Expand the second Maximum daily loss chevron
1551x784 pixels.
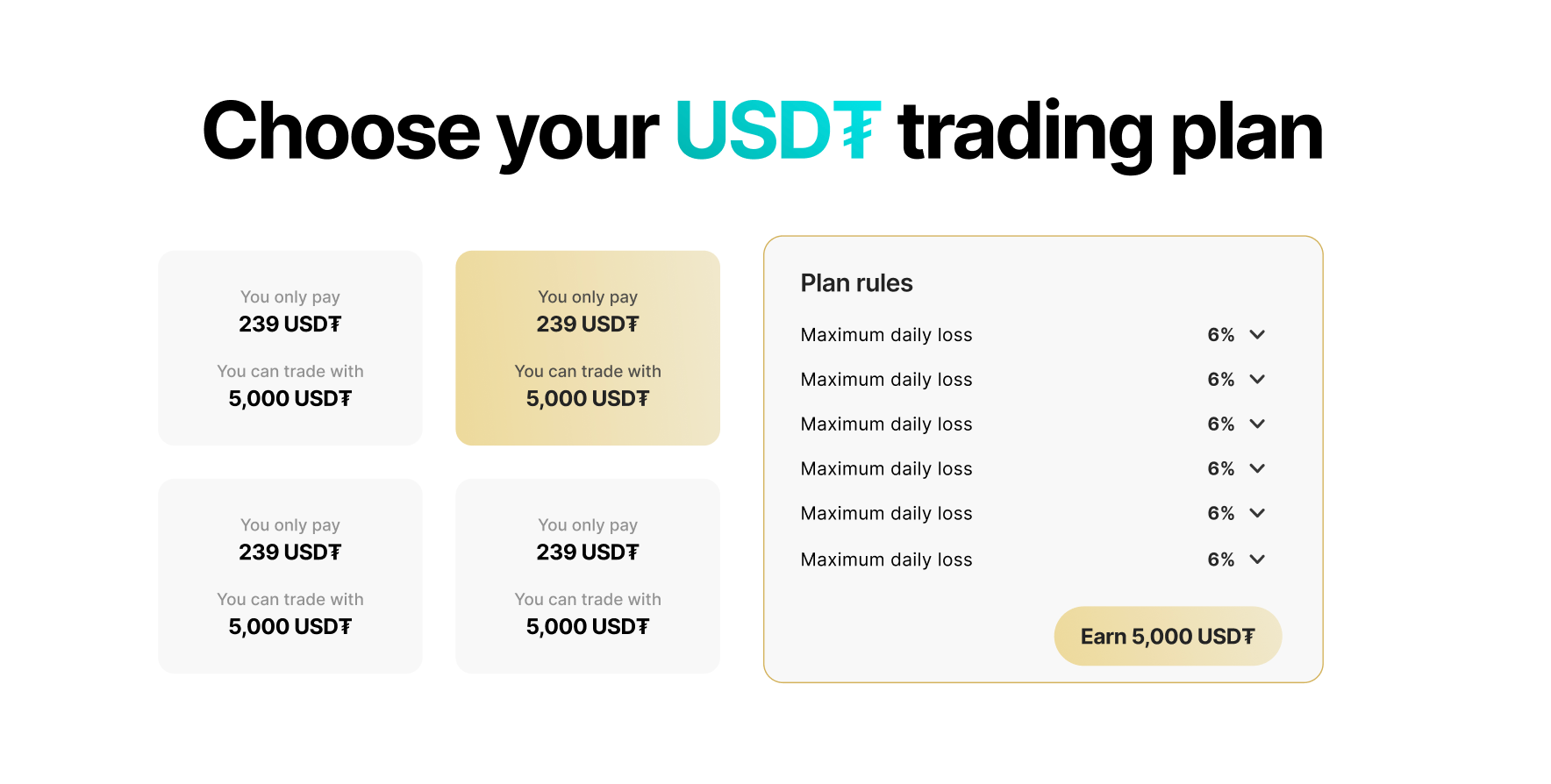tap(1257, 380)
